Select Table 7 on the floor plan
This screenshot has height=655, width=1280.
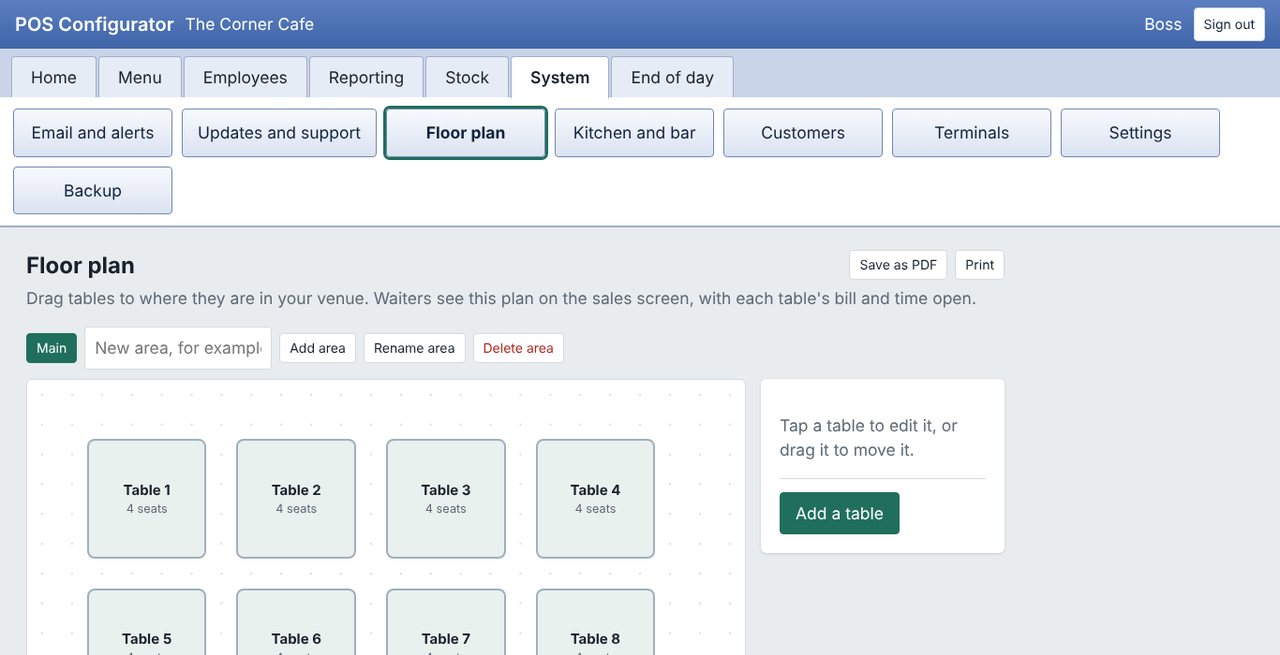[x=446, y=622]
